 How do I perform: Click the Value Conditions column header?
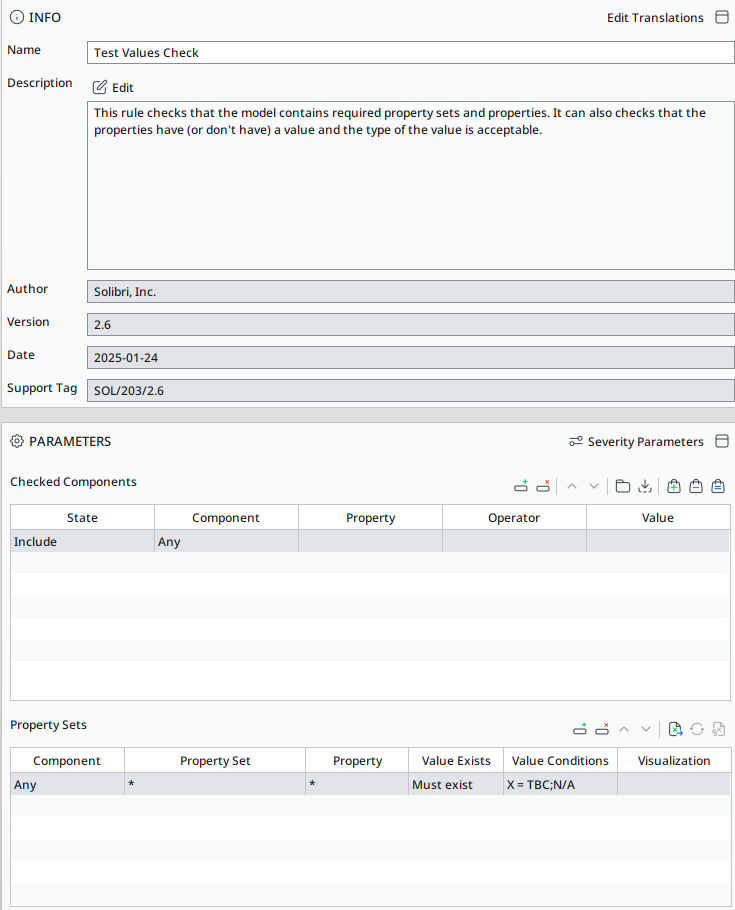(x=560, y=761)
